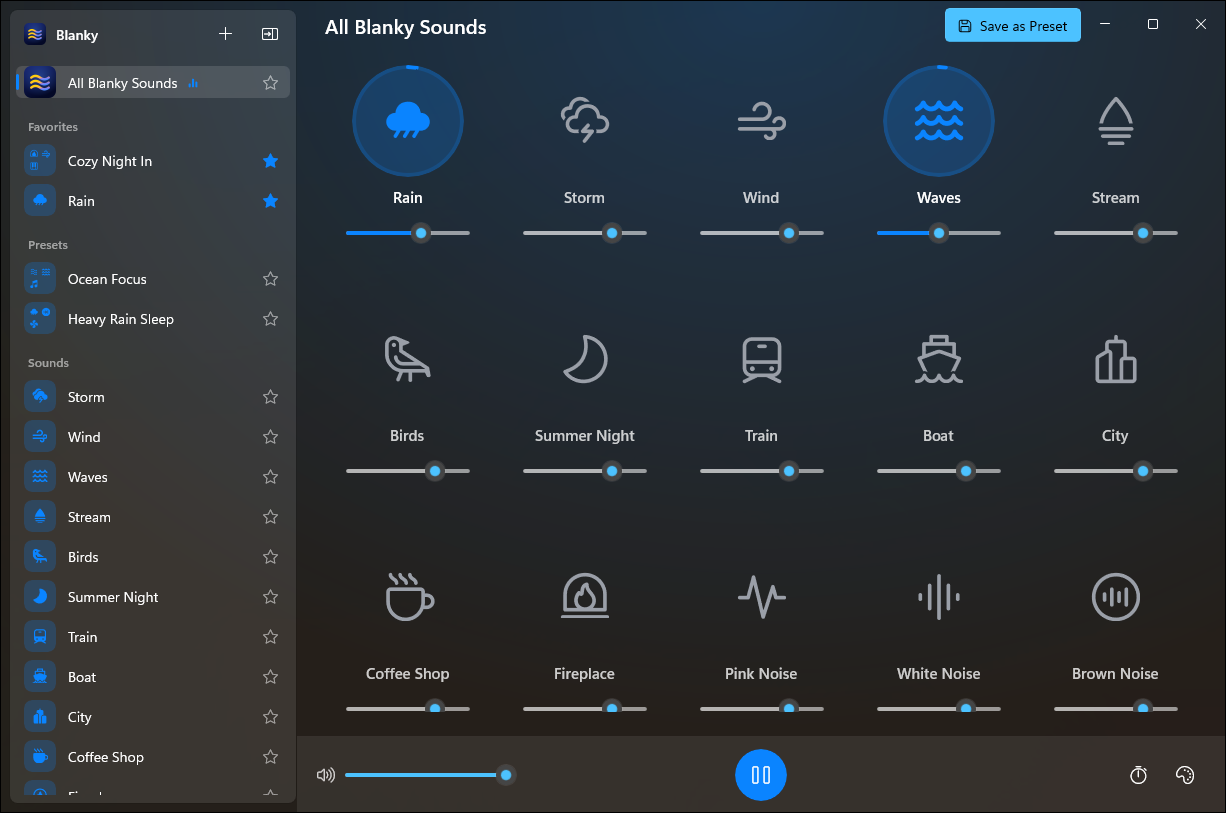Select Stream in the sidebar Sounds list
The width and height of the screenshot is (1226, 813).
coord(153,517)
